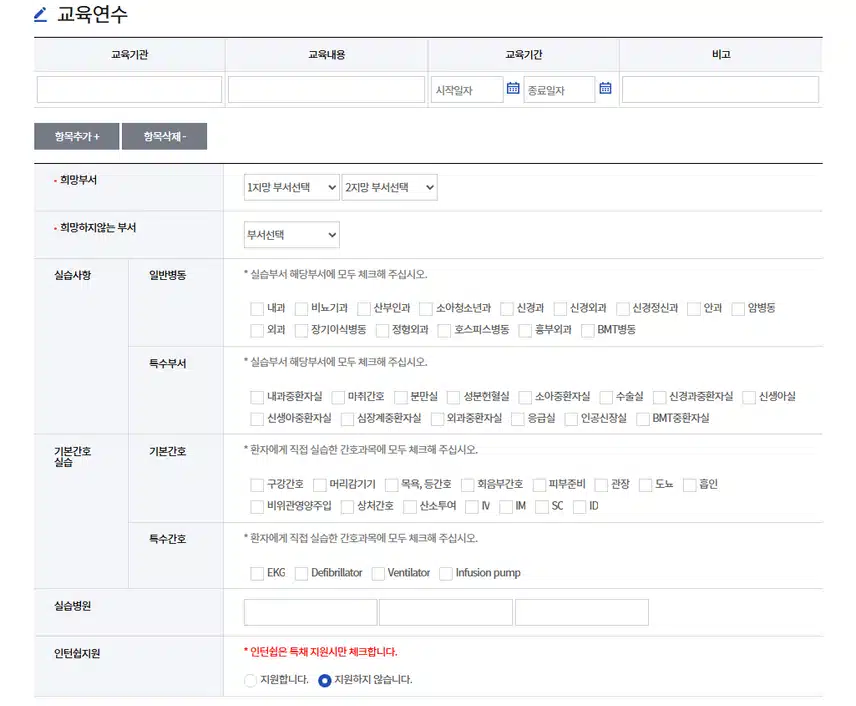Click the pencil icon beside 교육연수 heading
Viewport: 856px width, 706px height.
(x=40, y=14)
